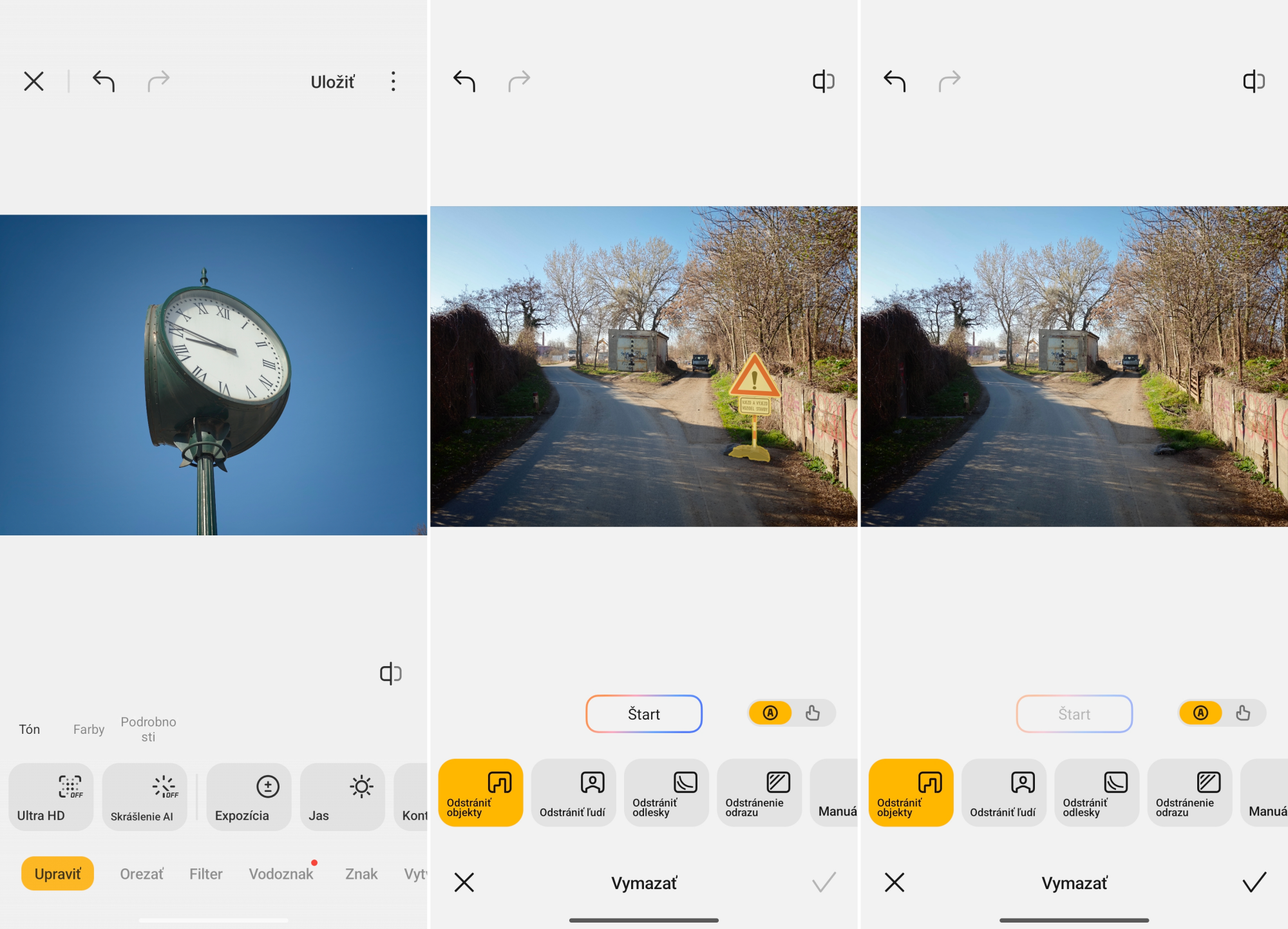Select the Expozícia adjustment tool
The width and height of the screenshot is (1288, 929).
[x=249, y=797]
